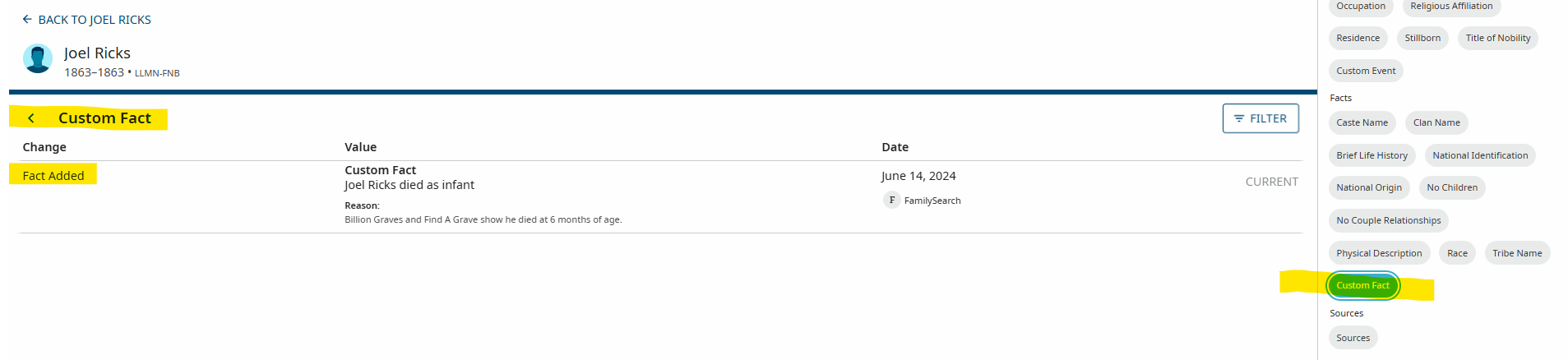Select the Brief Life History chip
This screenshot has width=1568, height=360.
pyautogui.click(x=1371, y=155)
